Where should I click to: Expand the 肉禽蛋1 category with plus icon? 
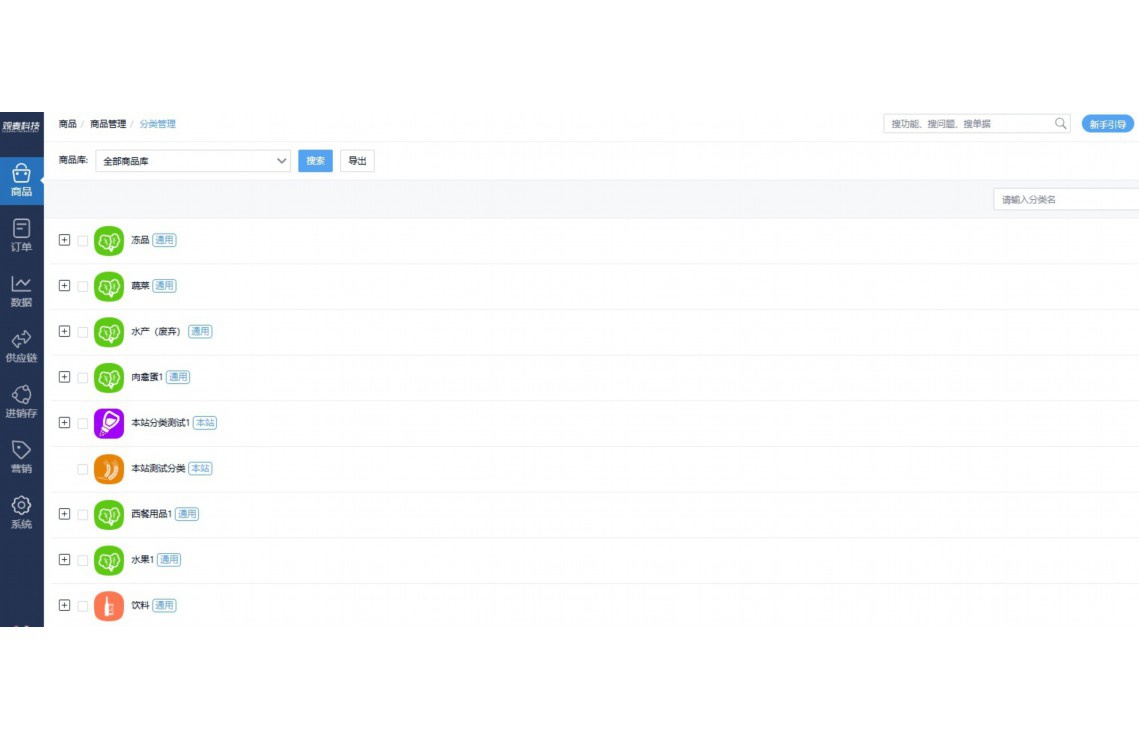[65, 377]
